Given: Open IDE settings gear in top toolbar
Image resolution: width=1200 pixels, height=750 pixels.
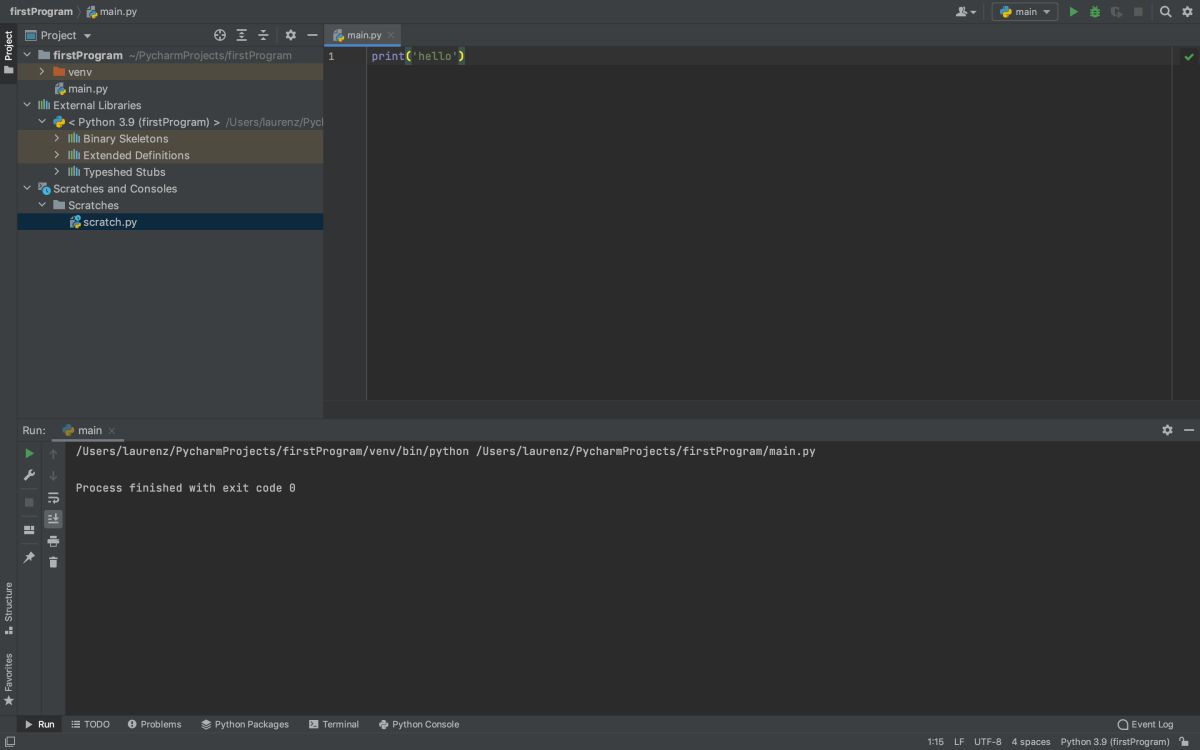Looking at the screenshot, I should tap(1187, 12).
